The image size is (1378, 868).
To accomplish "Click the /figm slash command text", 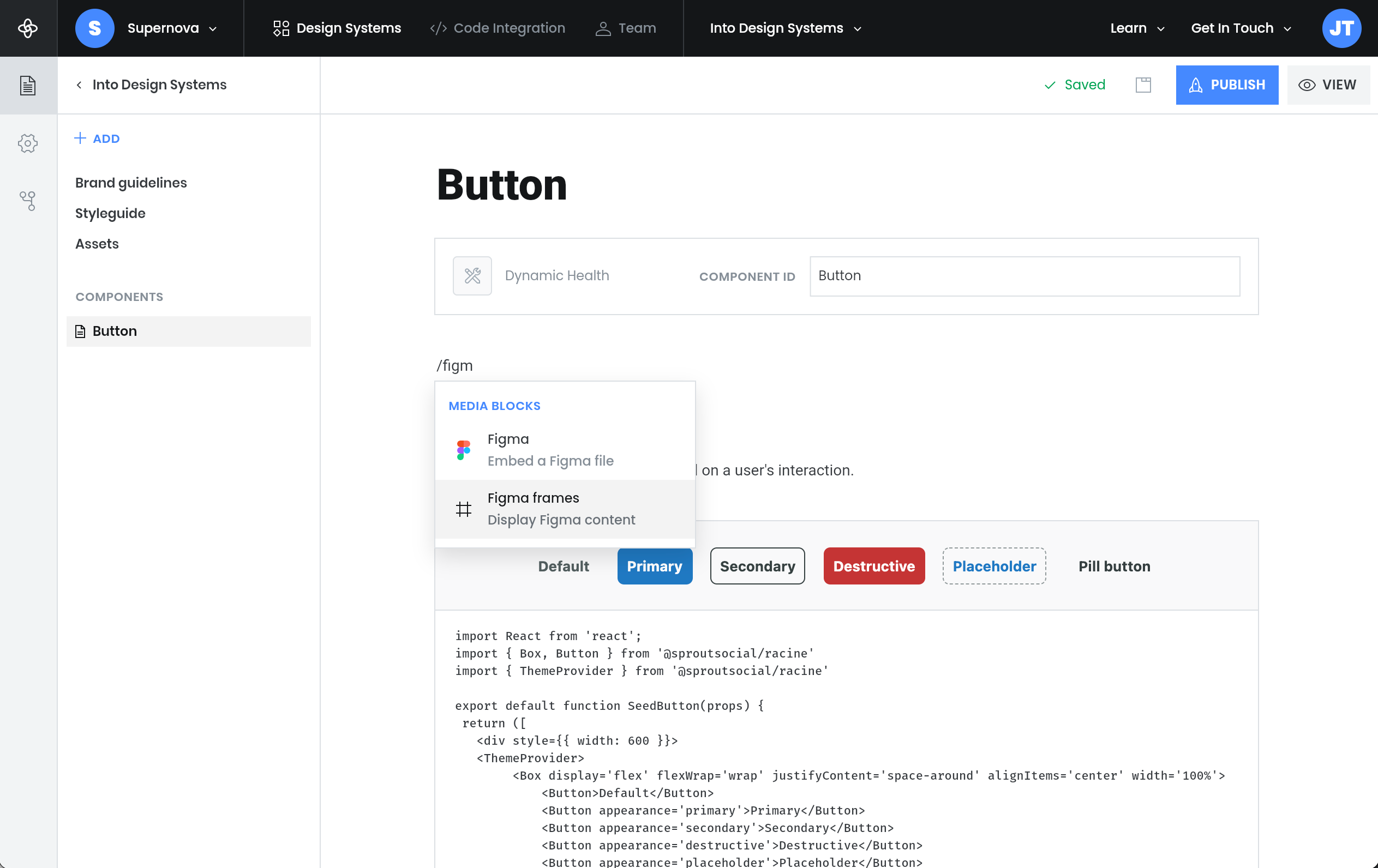I will tap(454, 365).
